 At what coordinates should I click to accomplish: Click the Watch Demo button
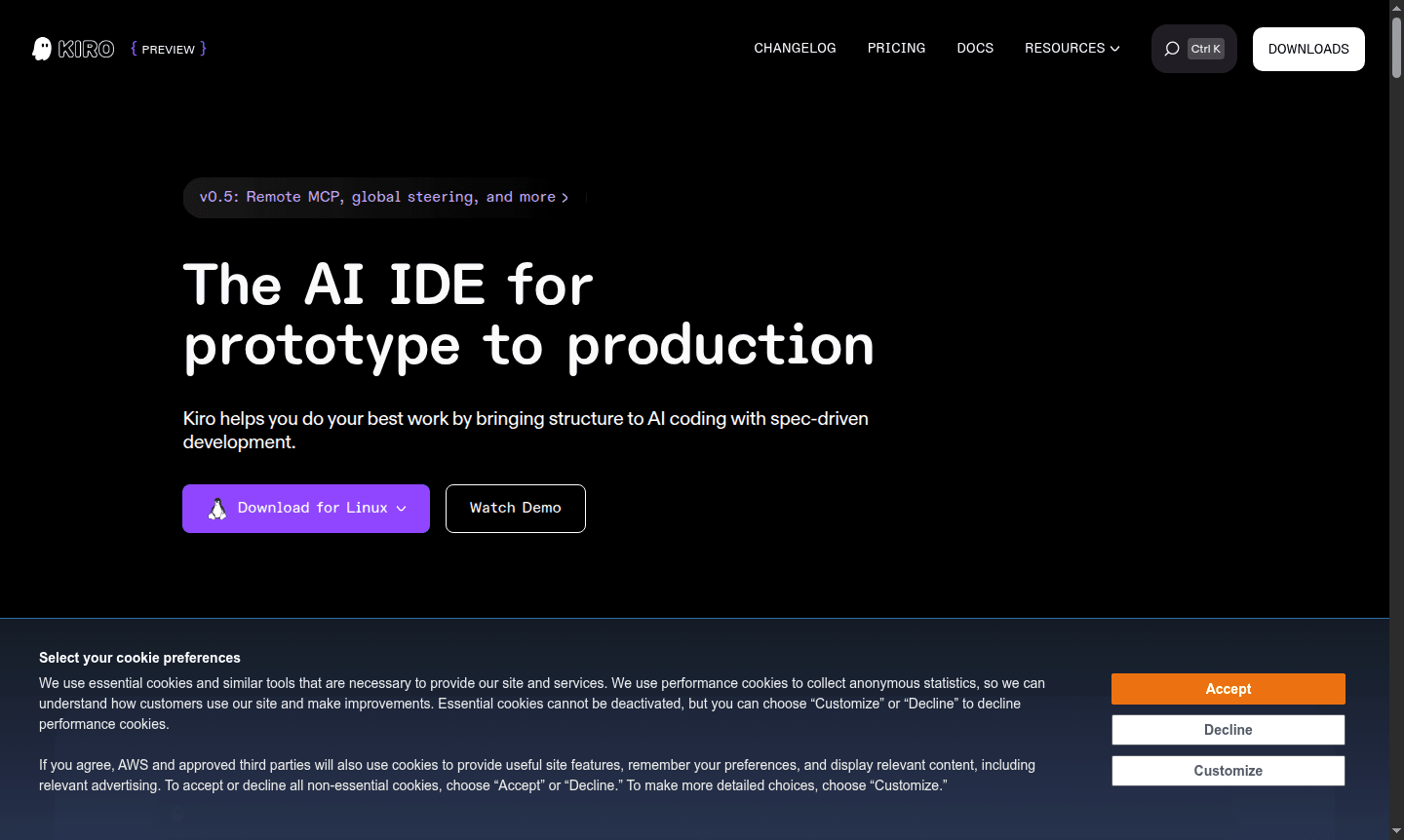point(515,508)
